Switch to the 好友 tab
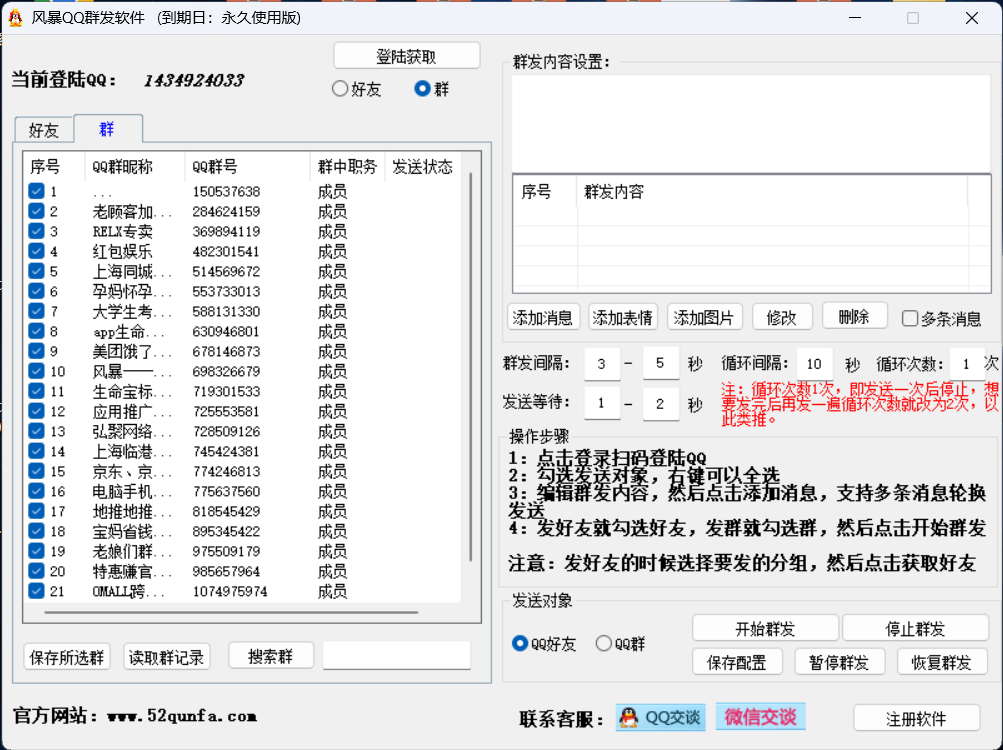 coord(43,130)
